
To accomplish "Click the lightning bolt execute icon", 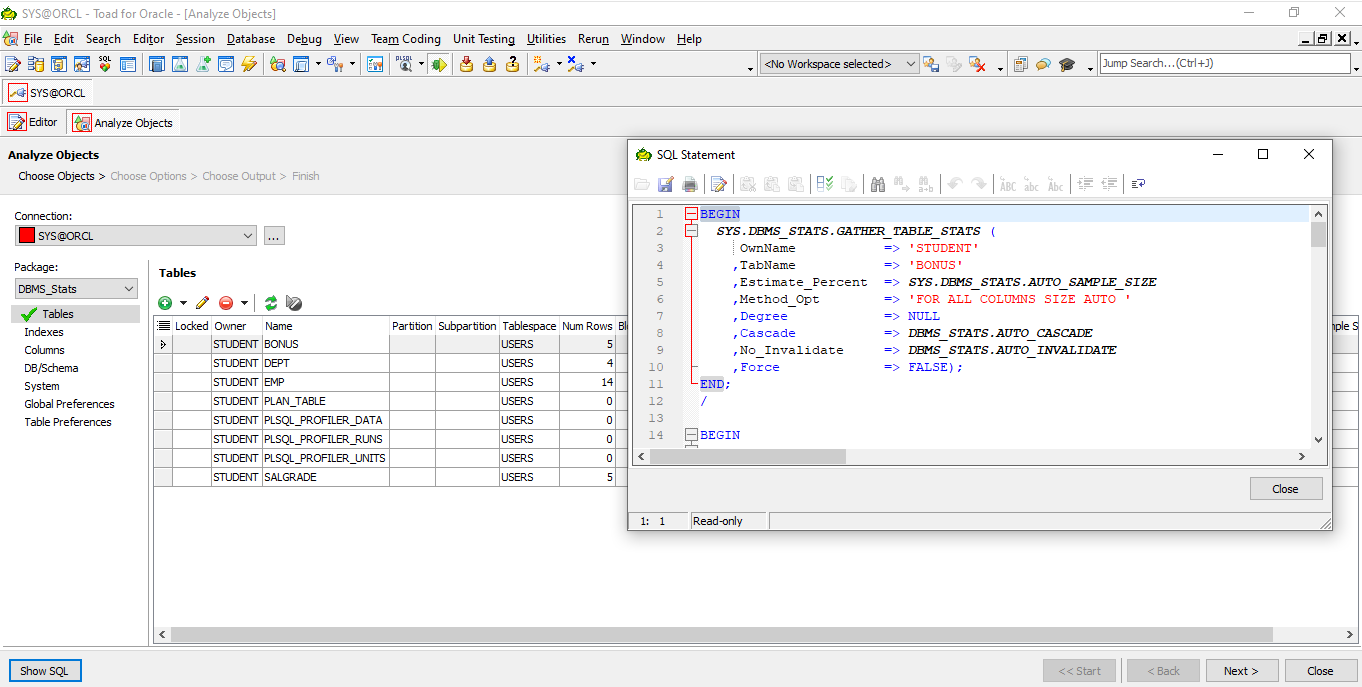I will pyautogui.click(x=249, y=64).
